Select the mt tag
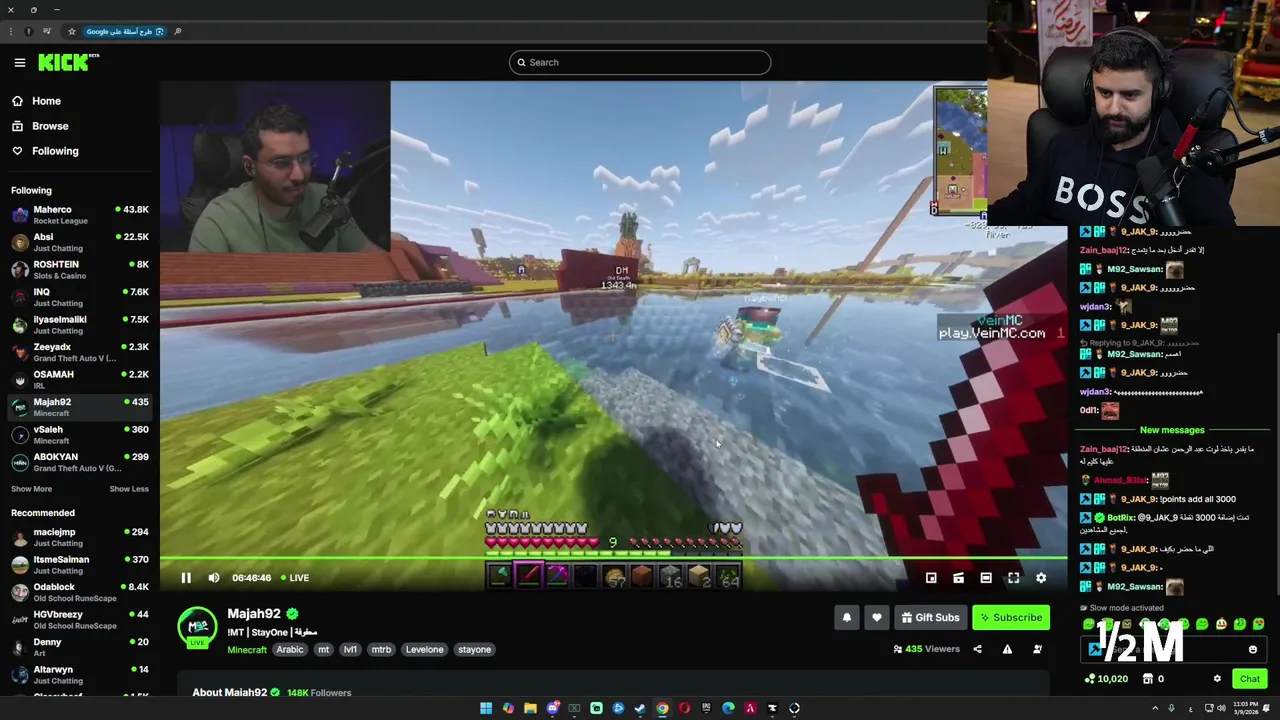1280x720 pixels. click(x=323, y=650)
